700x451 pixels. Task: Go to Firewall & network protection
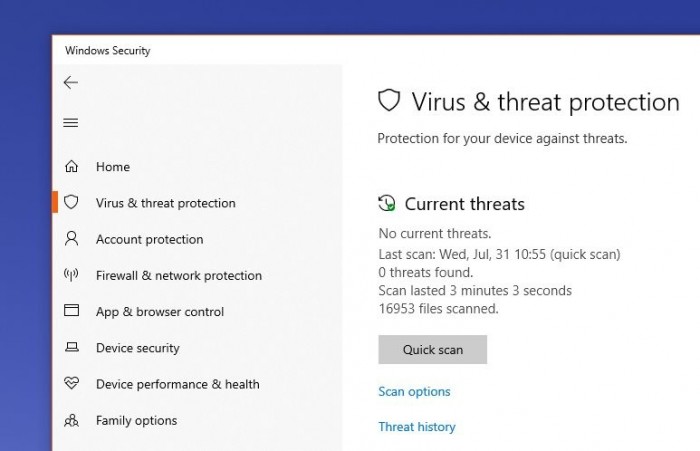click(x=178, y=276)
